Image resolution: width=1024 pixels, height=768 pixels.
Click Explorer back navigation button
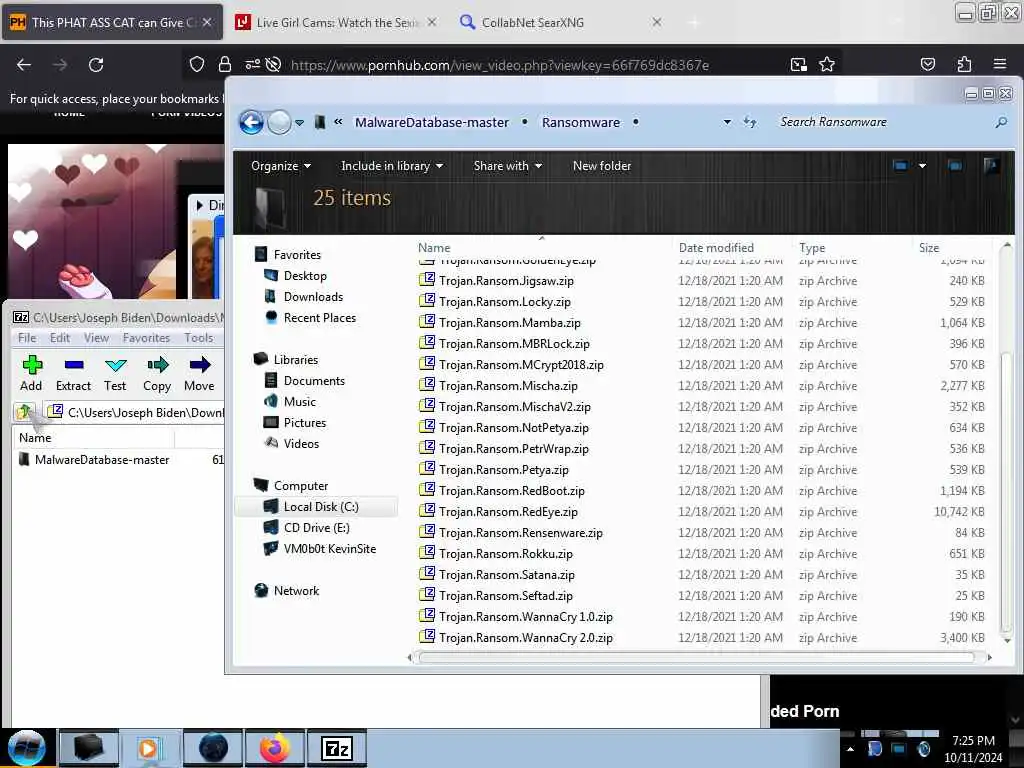tap(251, 122)
